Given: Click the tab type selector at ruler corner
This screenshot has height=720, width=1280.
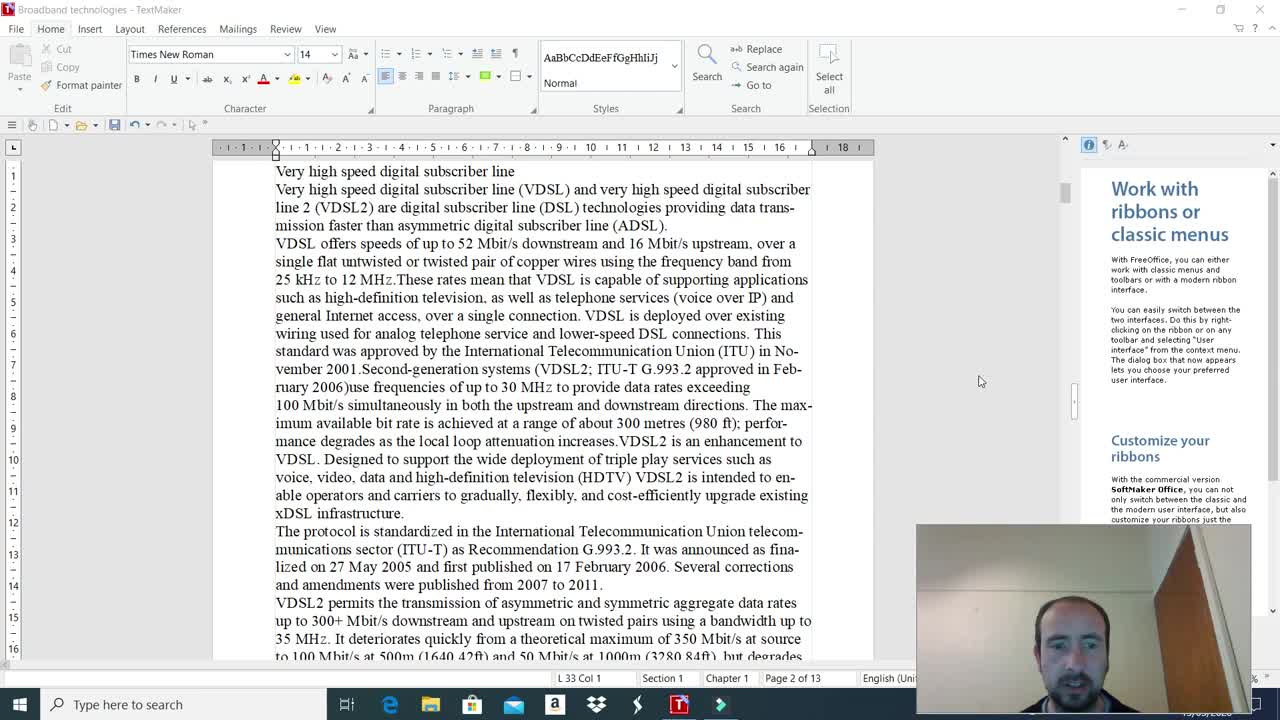Looking at the screenshot, I should click(13, 147).
